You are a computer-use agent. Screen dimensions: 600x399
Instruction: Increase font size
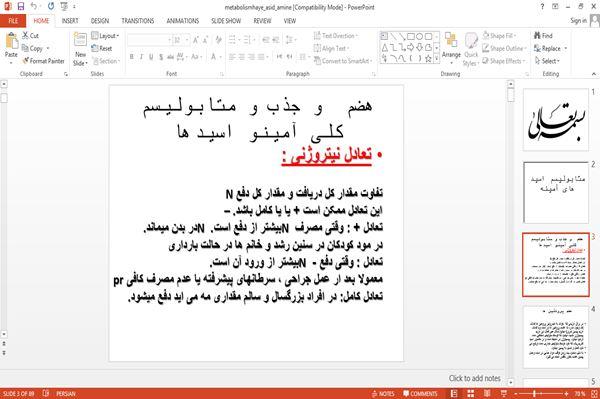pyautogui.click(x=196, y=40)
